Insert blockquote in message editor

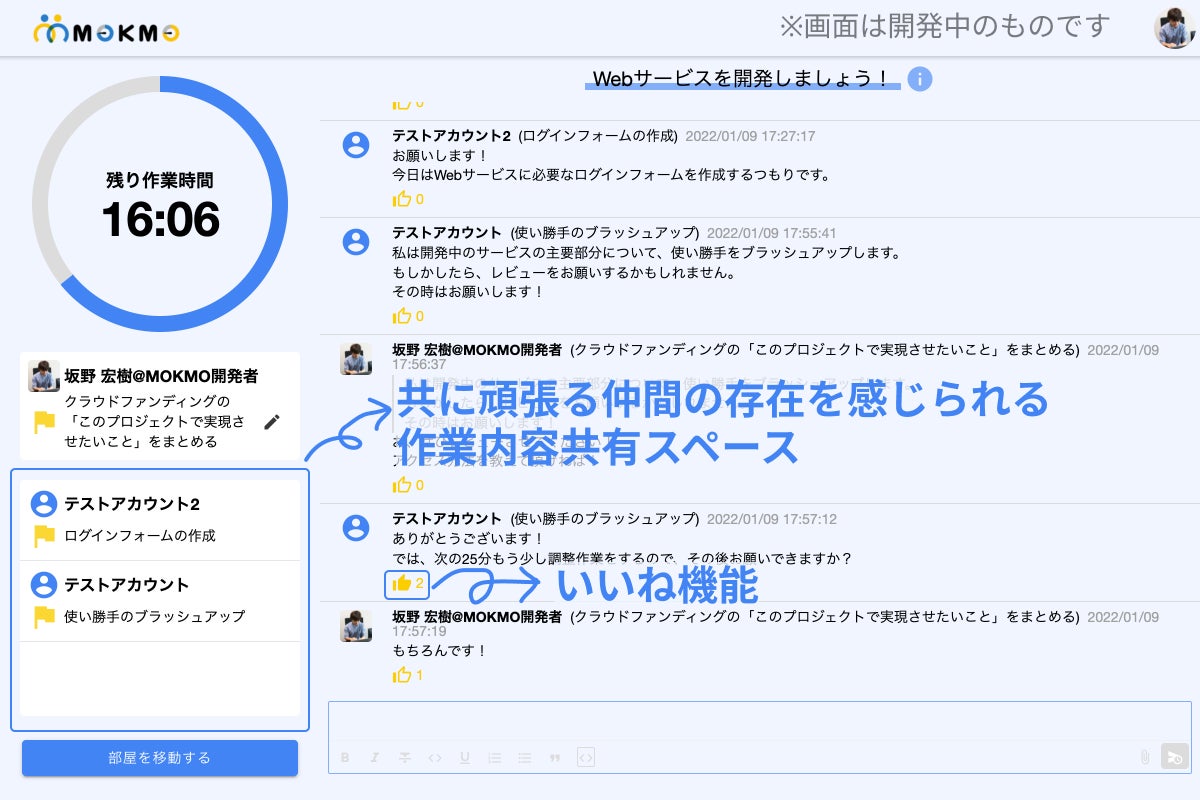(554, 758)
